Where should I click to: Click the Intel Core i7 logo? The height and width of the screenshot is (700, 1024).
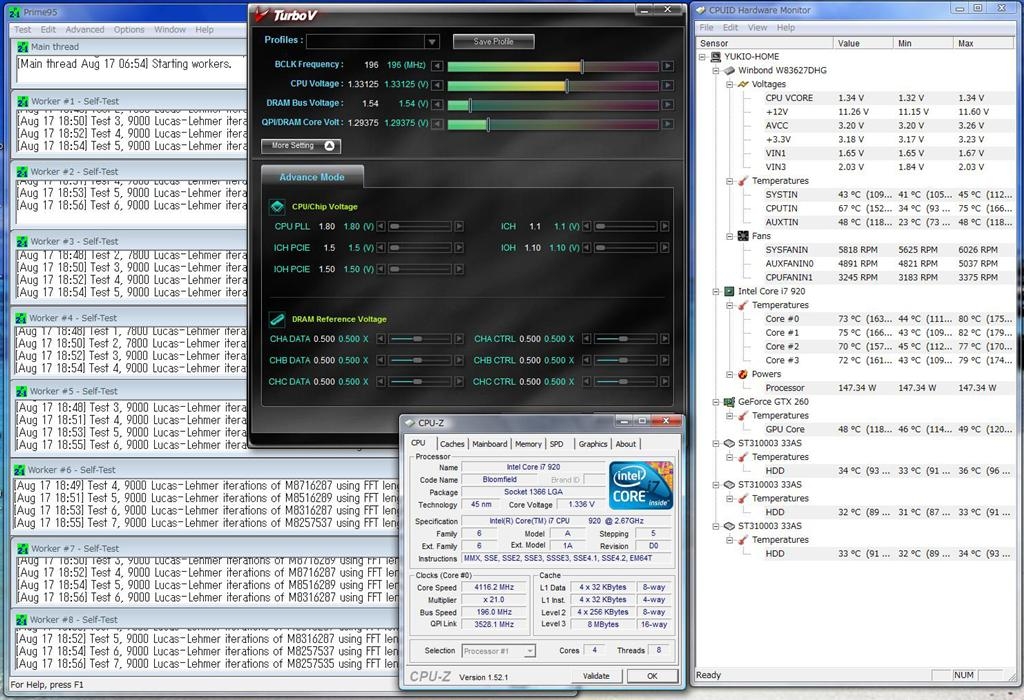640,485
